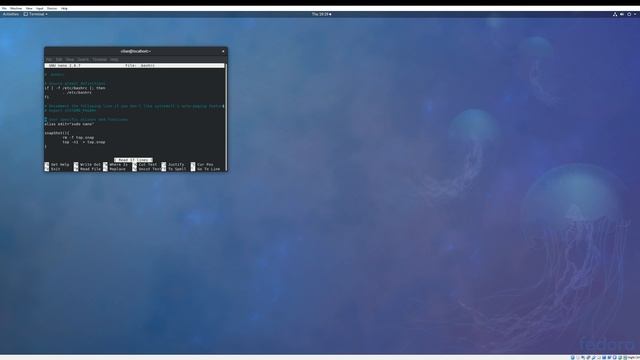The image size is (640, 360).
Task: Click the 'rm -f top.snap' line
Action: tap(78, 138)
